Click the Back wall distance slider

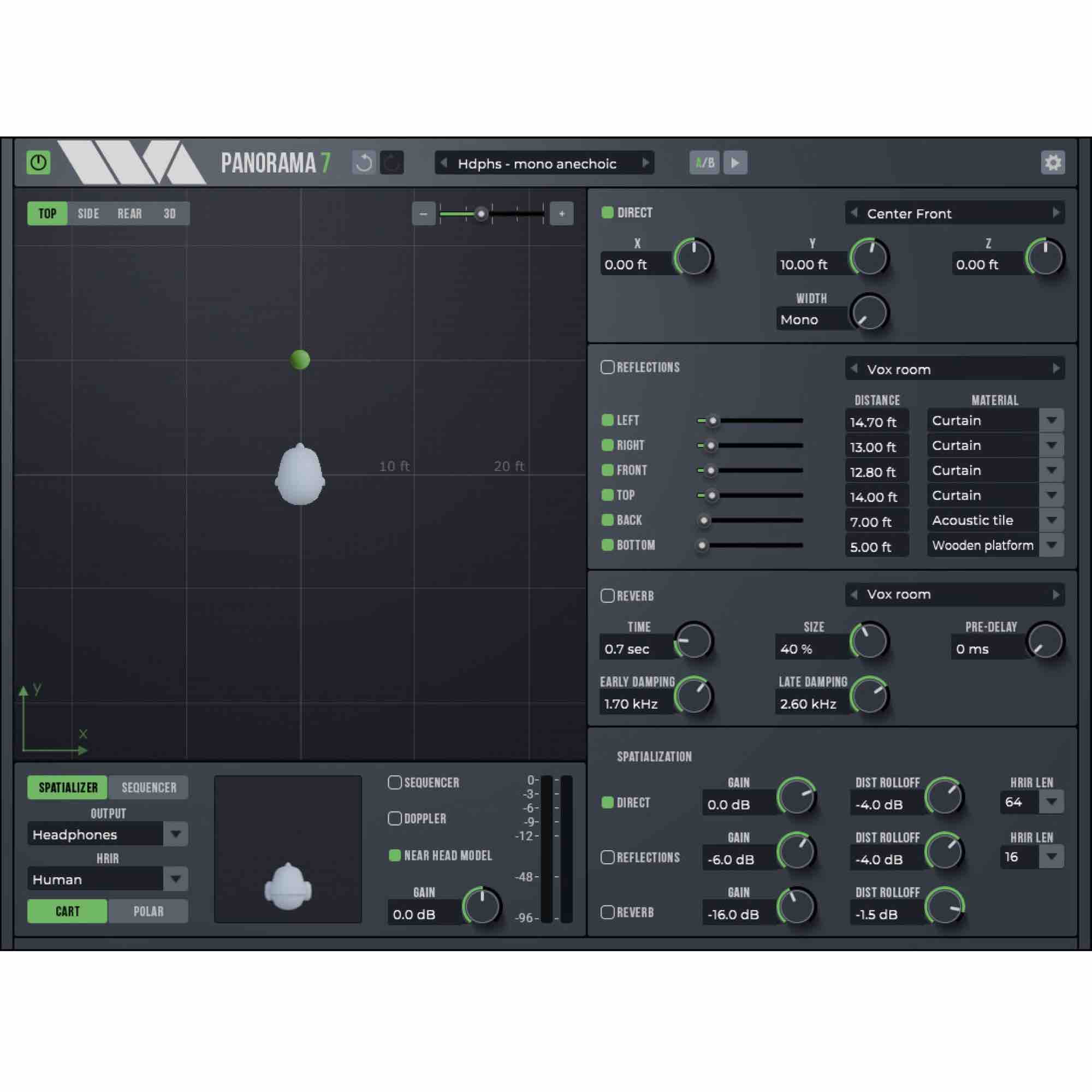pyautogui.click(x=704, y=520)
